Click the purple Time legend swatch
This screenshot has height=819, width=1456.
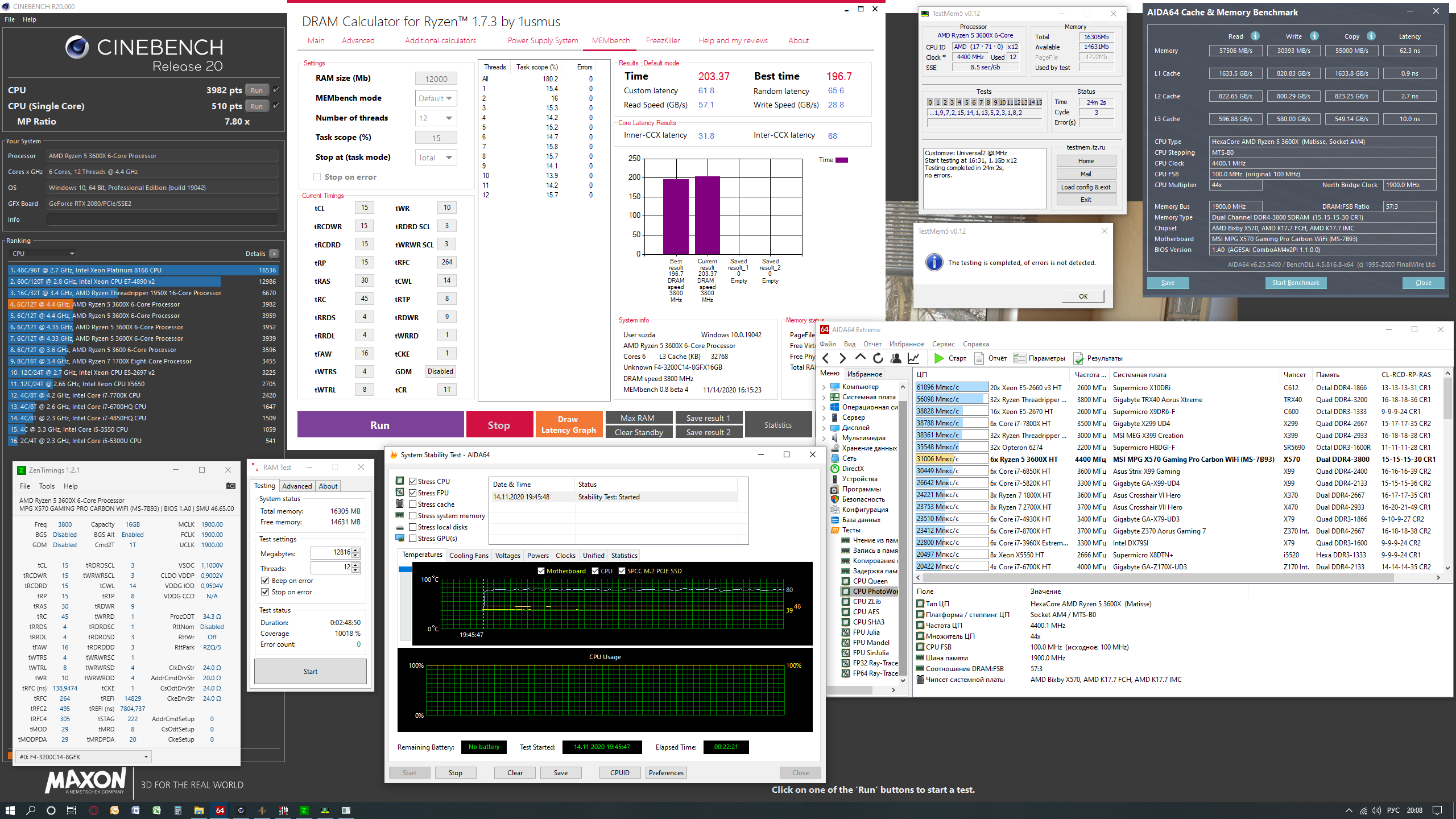pos(842,160)
